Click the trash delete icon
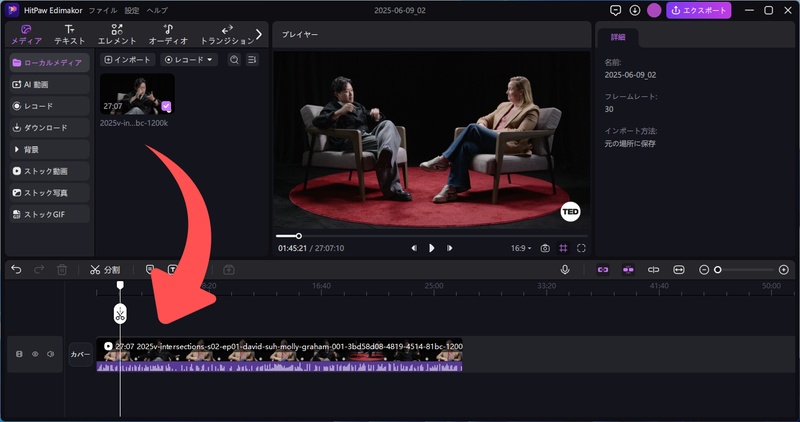Image resolution: width=800 pixels, height=422 pixels. click(x=62, y=269)
